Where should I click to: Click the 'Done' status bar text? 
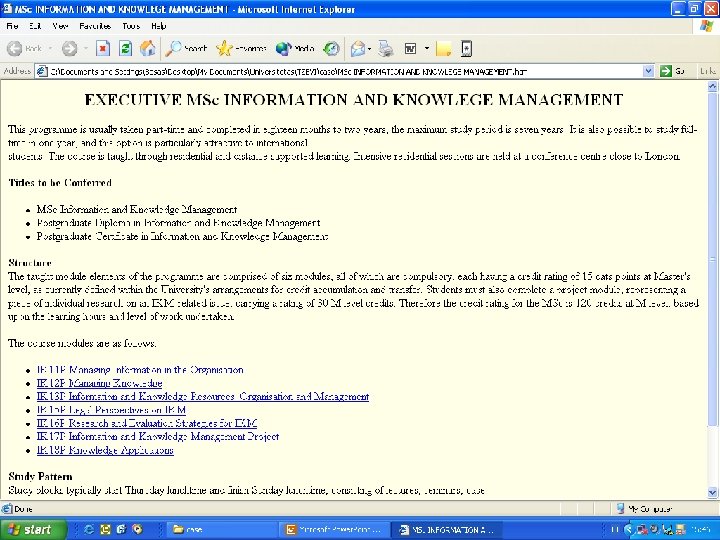(23, 509)
